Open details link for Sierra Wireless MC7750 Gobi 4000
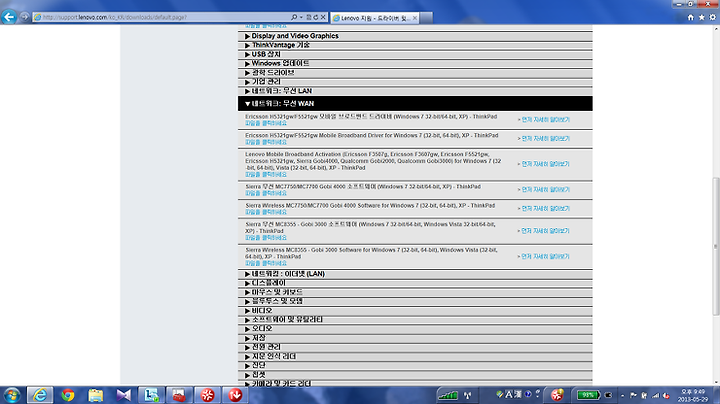Image resolution: width=720 pixels, height=404 pixels. [545, 208]
